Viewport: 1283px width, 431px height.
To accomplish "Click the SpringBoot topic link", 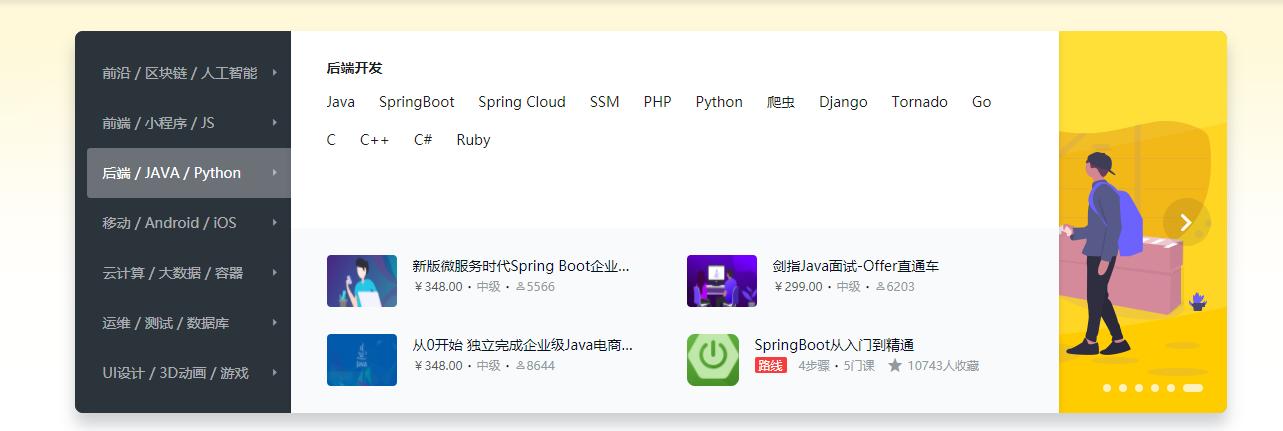I will 417,102.
